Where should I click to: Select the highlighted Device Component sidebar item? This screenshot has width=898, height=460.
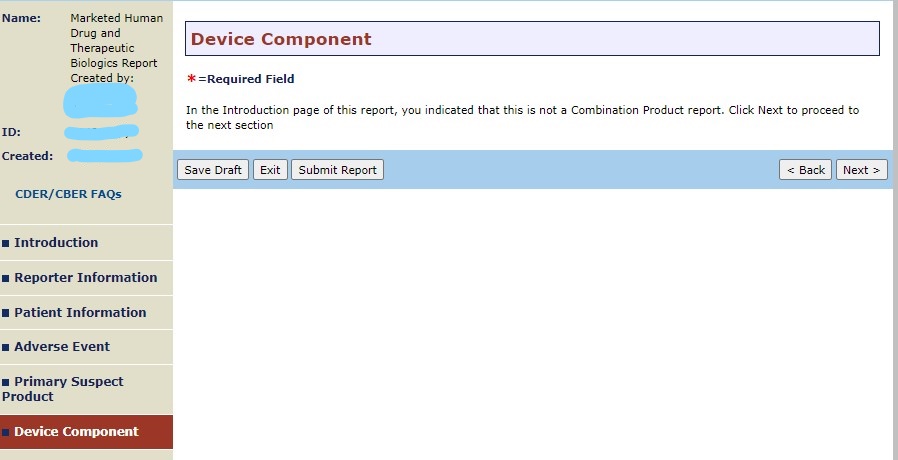coord(76,432)
